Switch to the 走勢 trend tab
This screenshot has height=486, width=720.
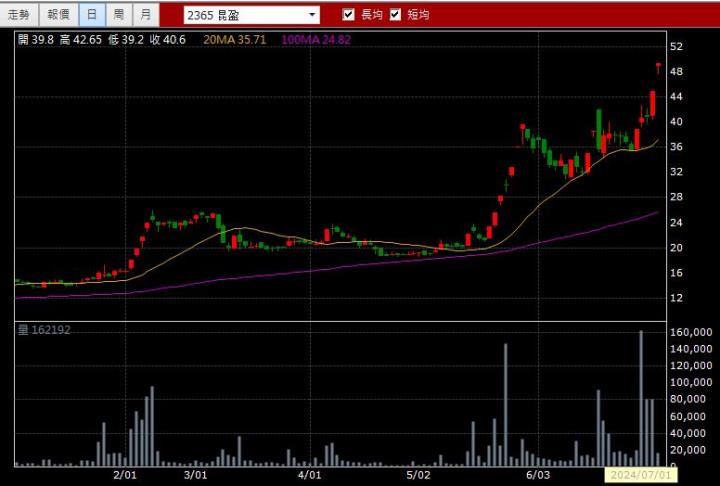pyautogui.click(x=19, y=15)
